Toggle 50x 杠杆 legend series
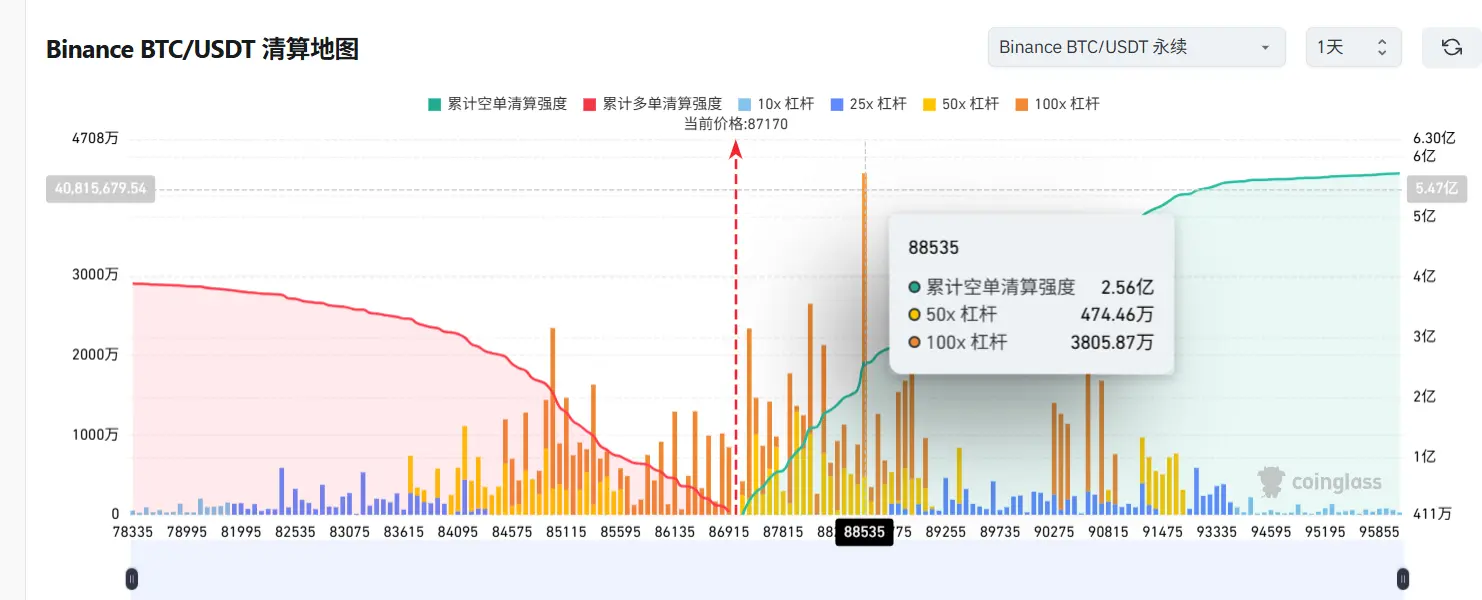Screen dimensions: 1482x600 960,103
